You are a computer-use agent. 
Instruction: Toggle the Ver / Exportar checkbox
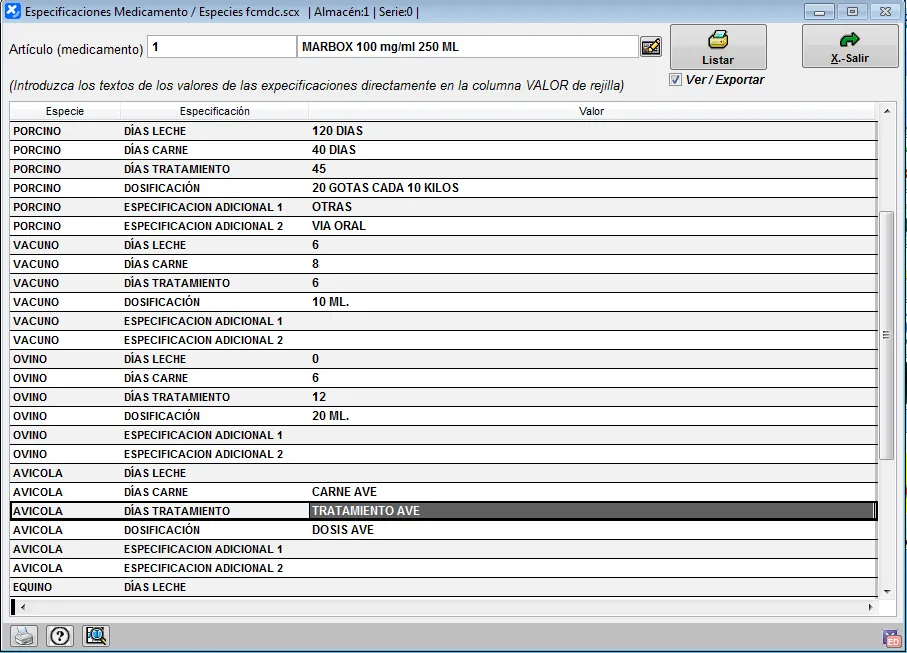click(x=676, y=80)
